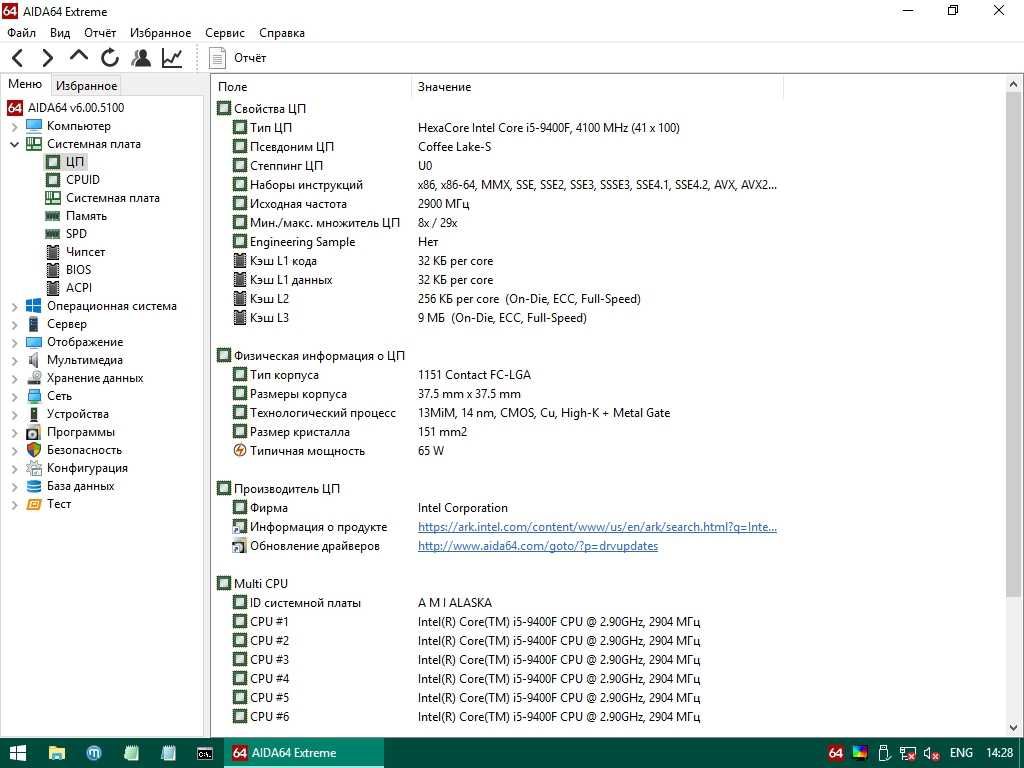Click the BIOS chip icon
The width and height of the screenshot is (1024, 768).
coord(53,270)
